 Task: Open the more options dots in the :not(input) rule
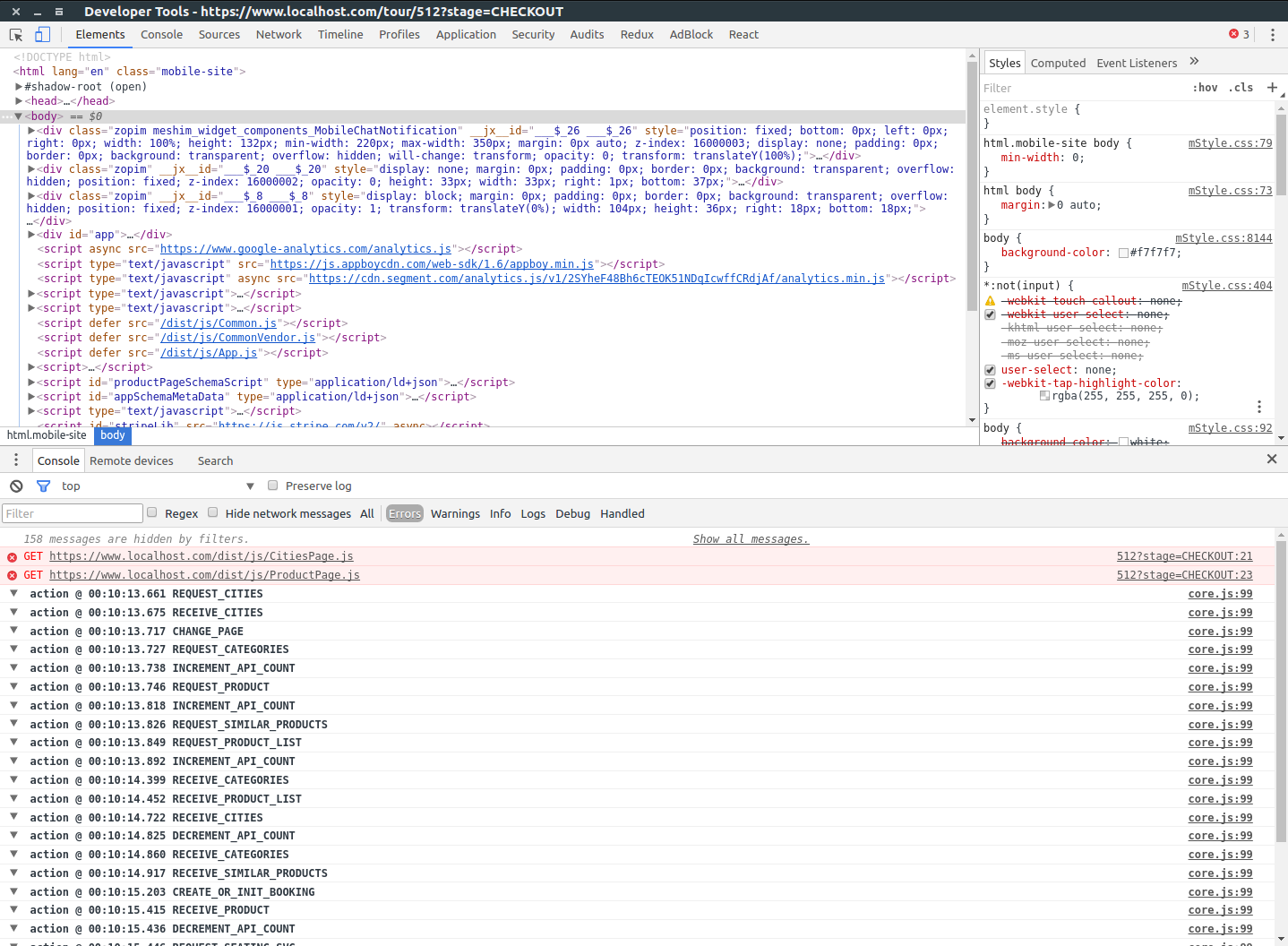1258,407
